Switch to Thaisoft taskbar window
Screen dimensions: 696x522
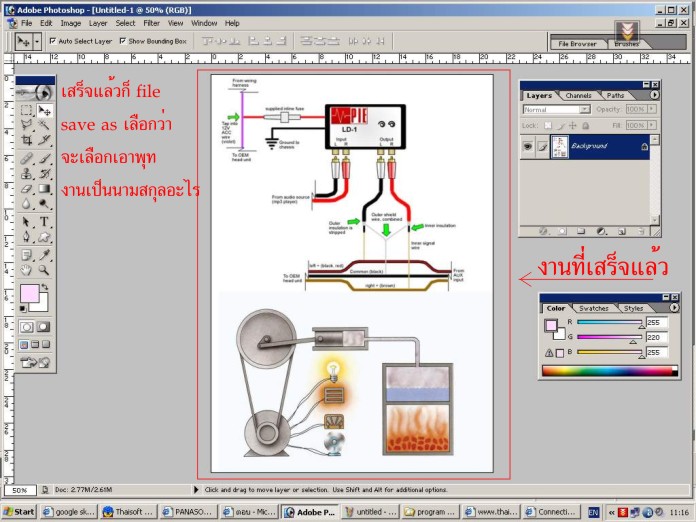(128, 512)
